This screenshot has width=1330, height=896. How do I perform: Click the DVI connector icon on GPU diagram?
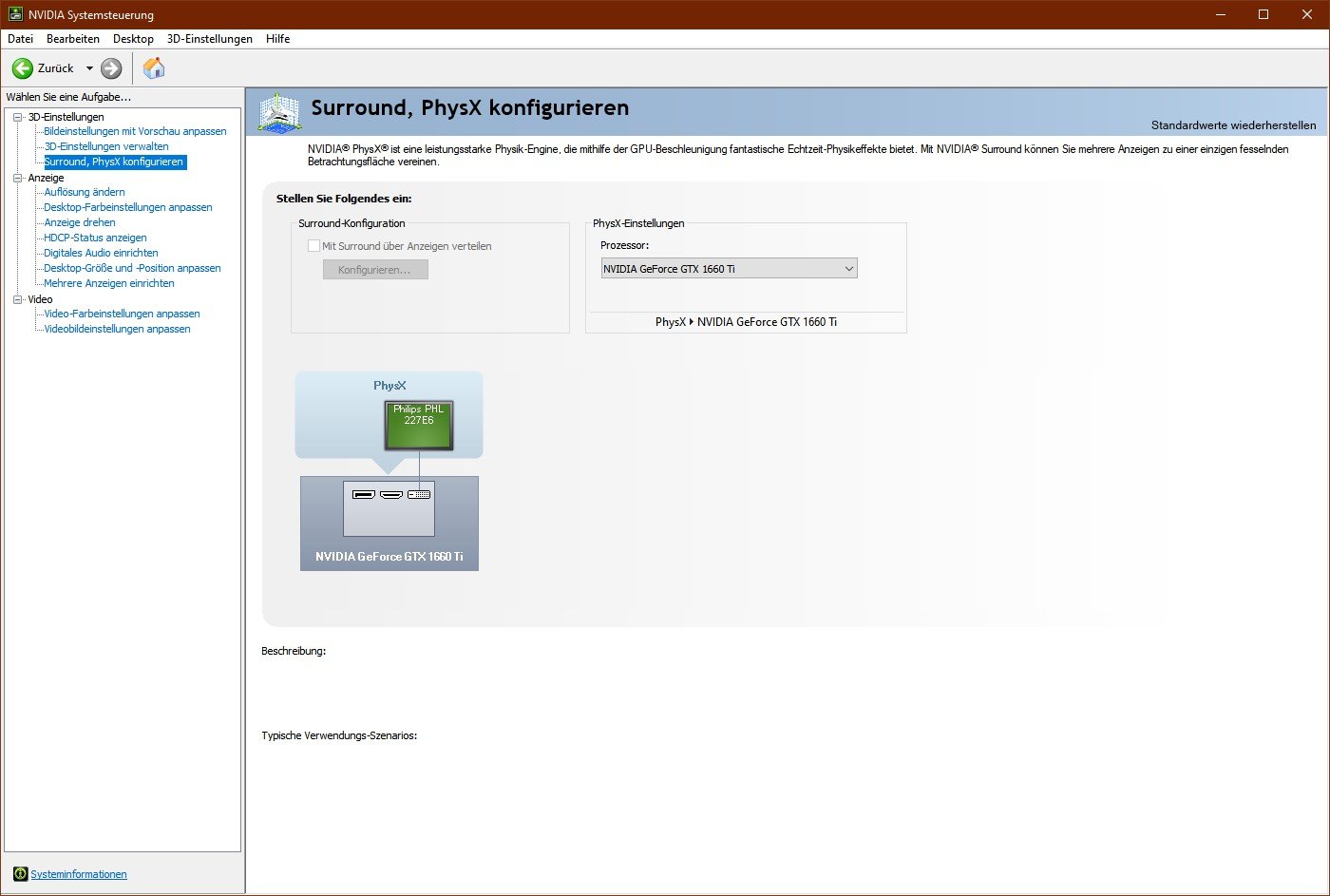click(419, 494)
